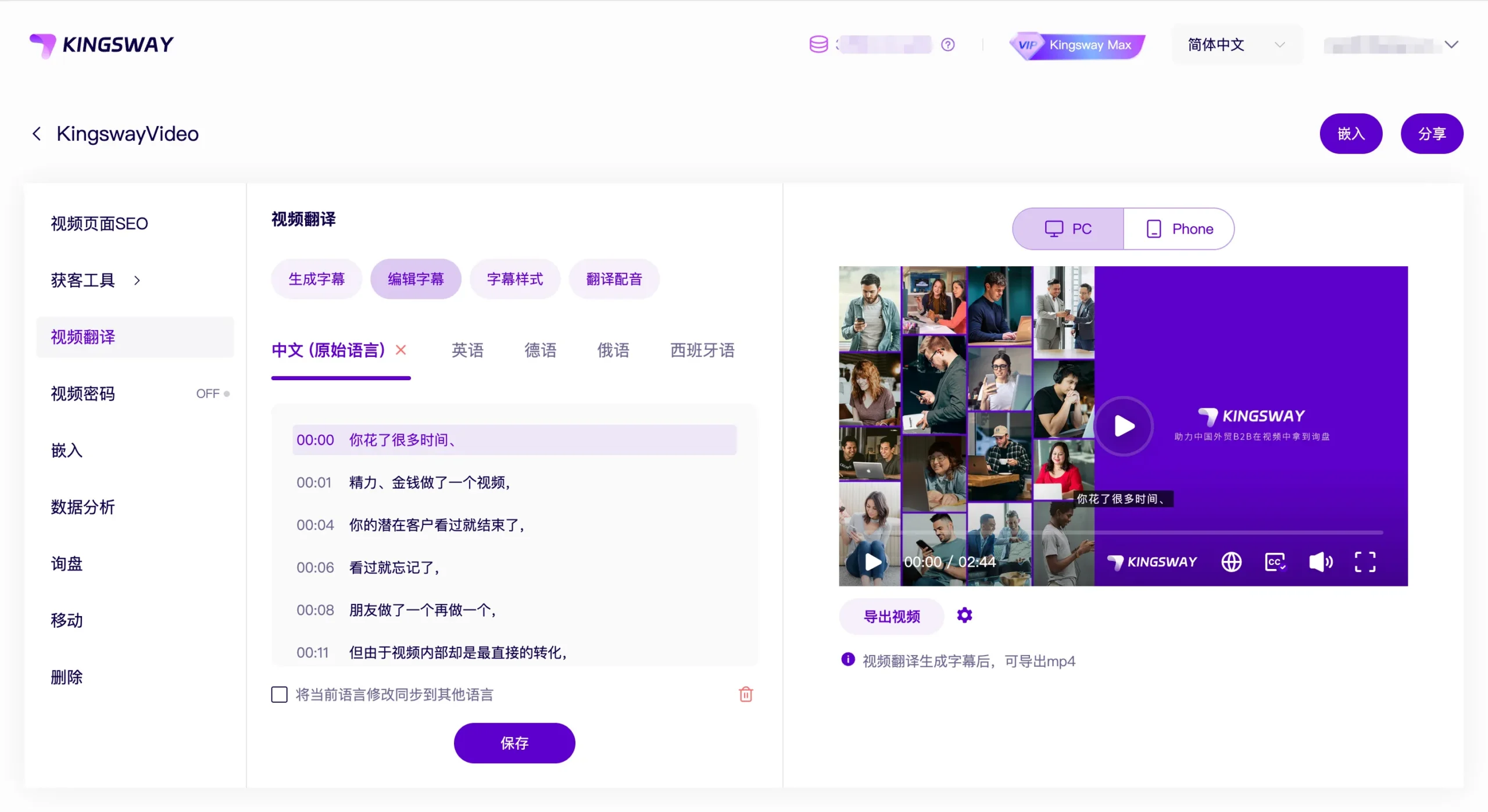Select subtitle line 00:11 但由于视频内部
1488x812 pixels.
pos(514,652)
